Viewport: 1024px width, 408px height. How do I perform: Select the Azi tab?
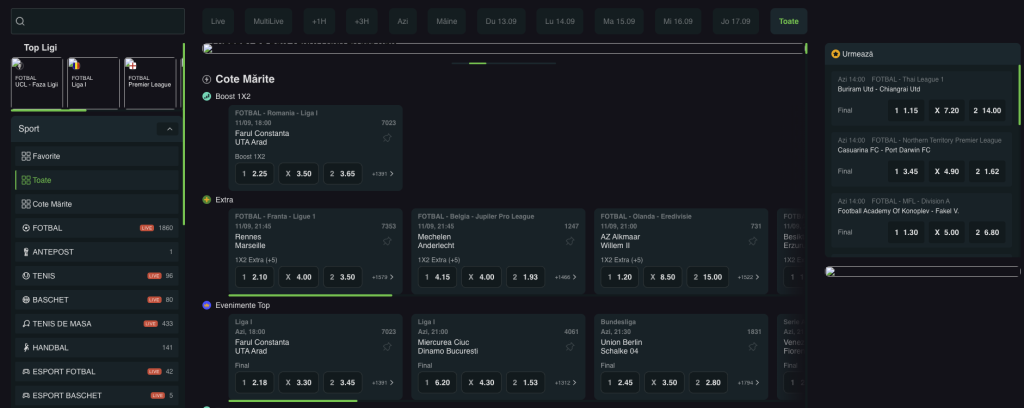point(403,21)
